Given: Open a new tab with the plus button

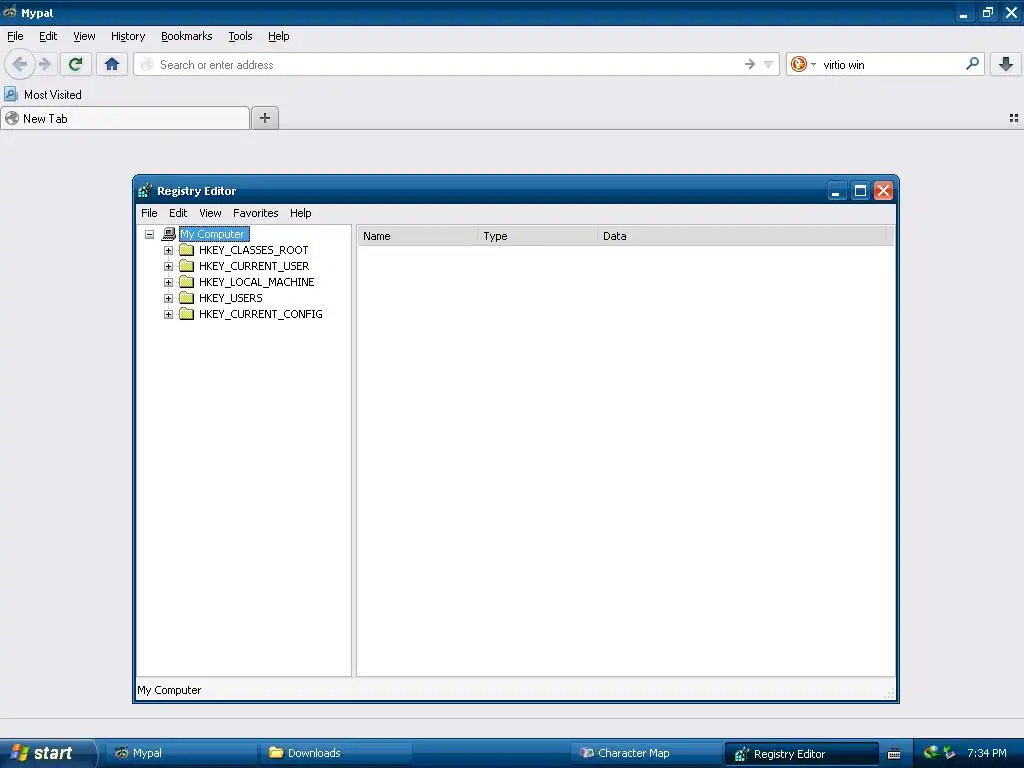Looking at the screenshot, I should pos(264,118).
